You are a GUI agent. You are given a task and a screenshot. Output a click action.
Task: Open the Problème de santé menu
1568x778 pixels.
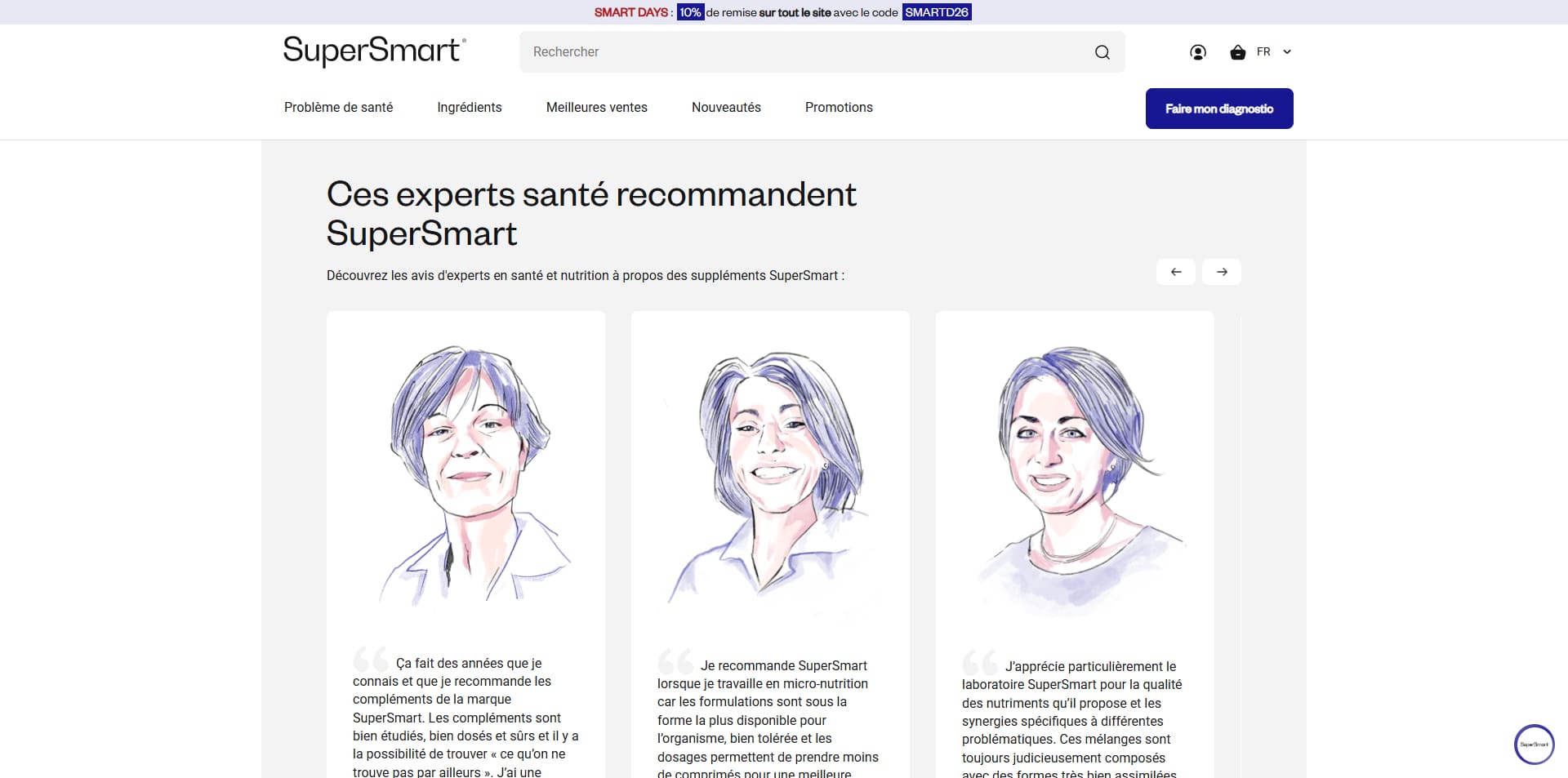338,107
